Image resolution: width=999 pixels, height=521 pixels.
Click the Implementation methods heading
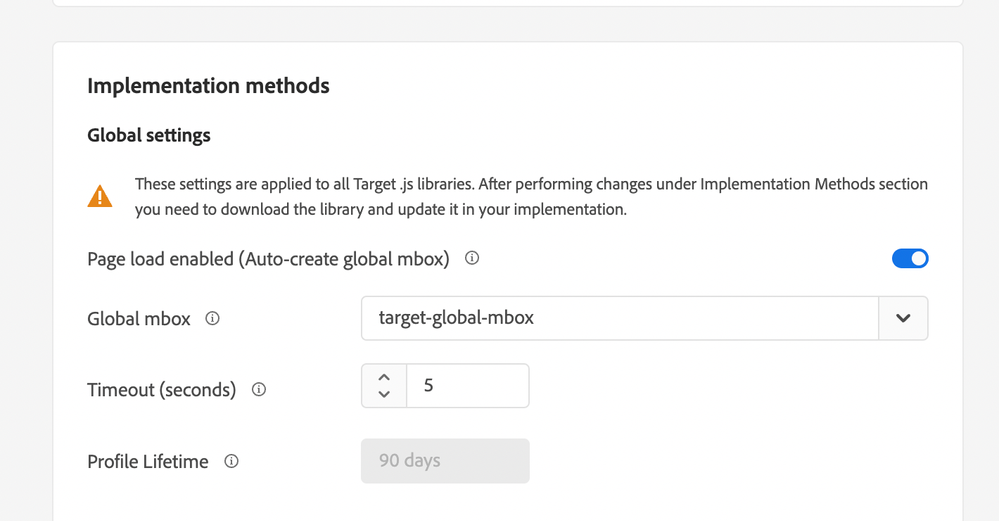(x=208, y=86)
